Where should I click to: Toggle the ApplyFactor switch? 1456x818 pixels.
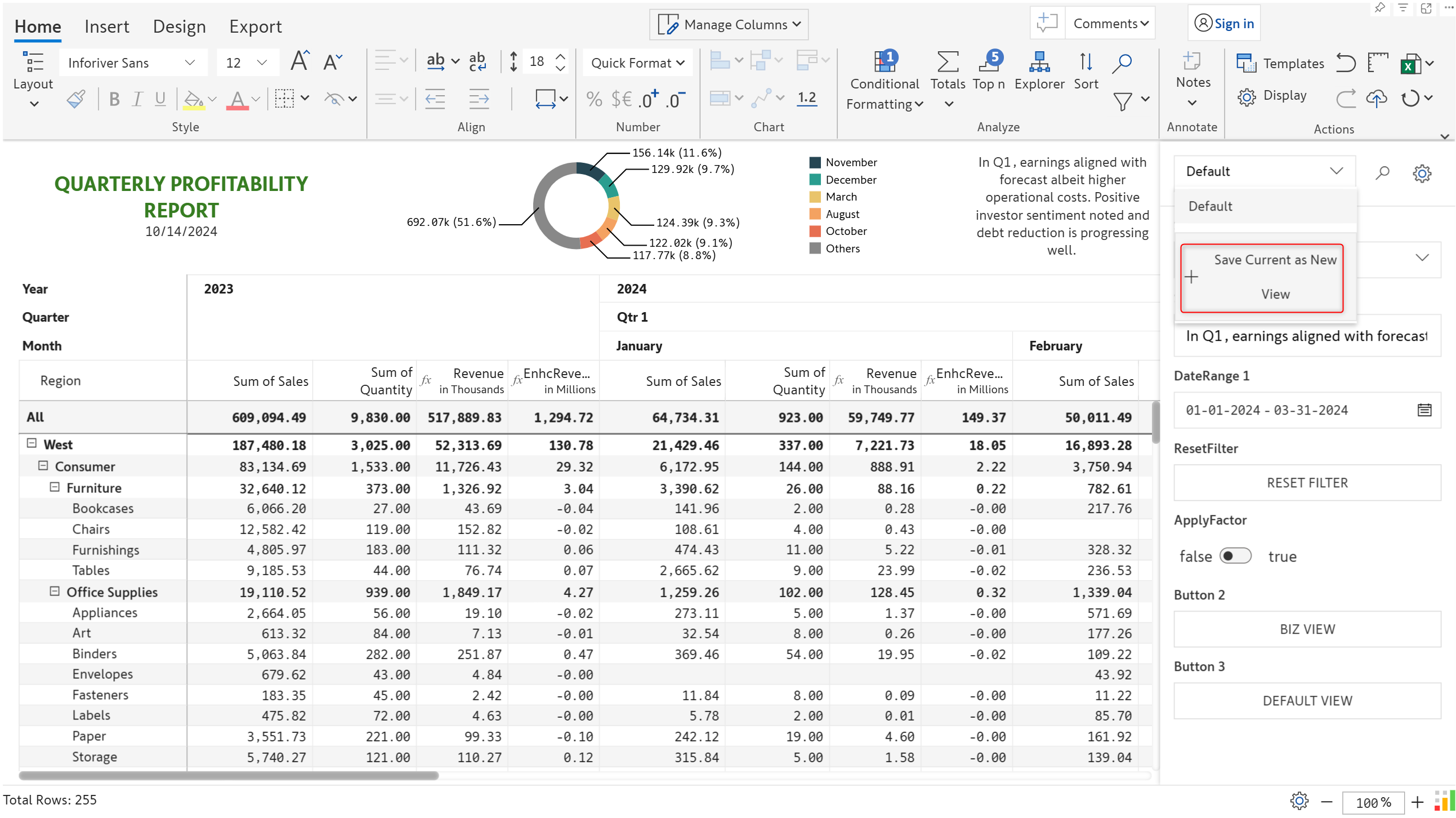tap(1235, 556)
